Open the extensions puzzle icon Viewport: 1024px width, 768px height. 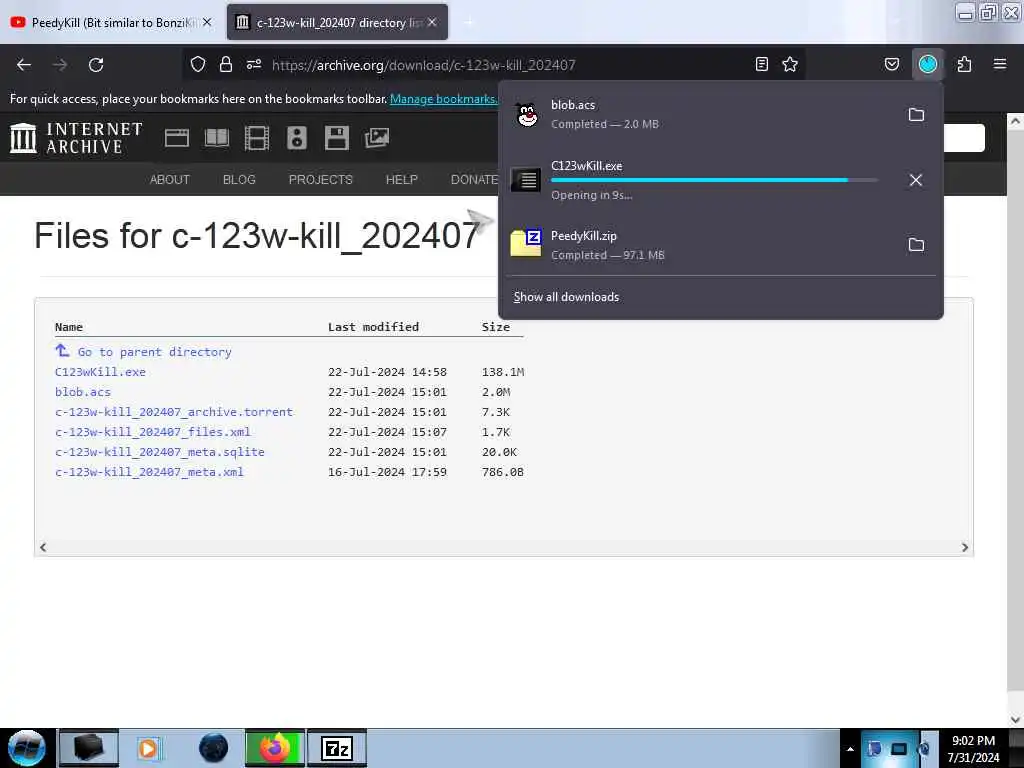[964, 64]
